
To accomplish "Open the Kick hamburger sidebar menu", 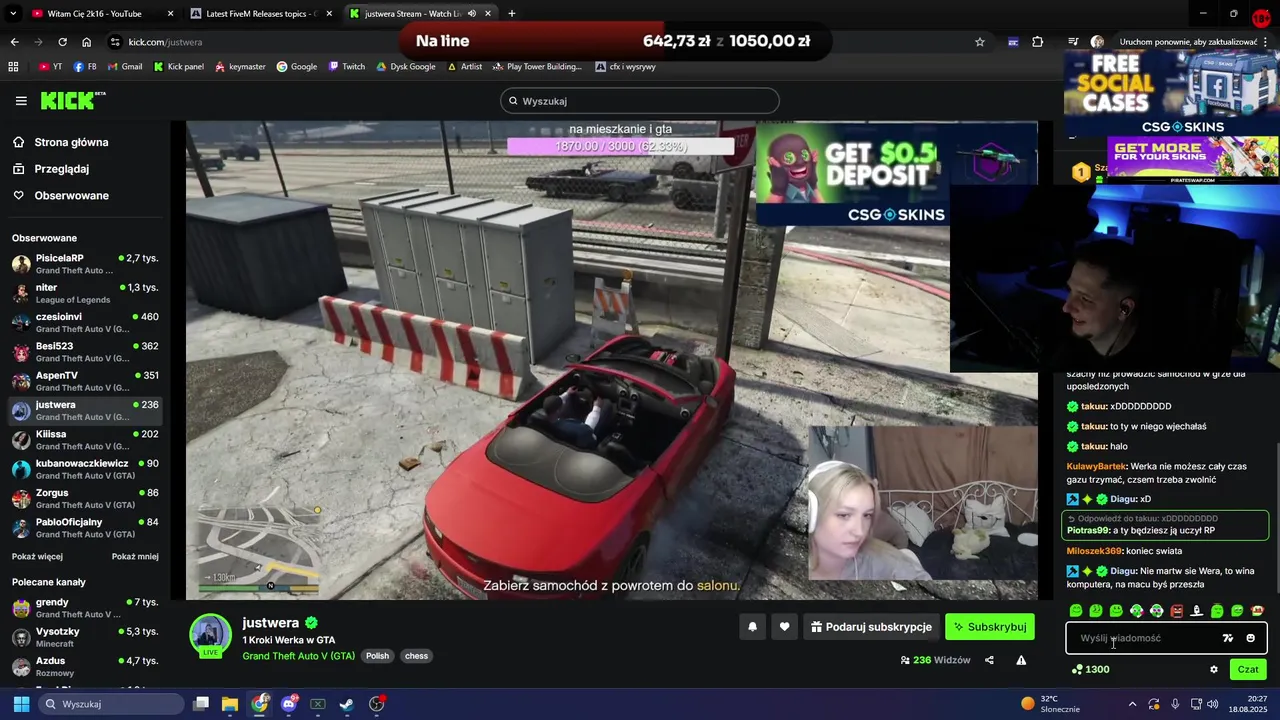I will coord(21,101).
